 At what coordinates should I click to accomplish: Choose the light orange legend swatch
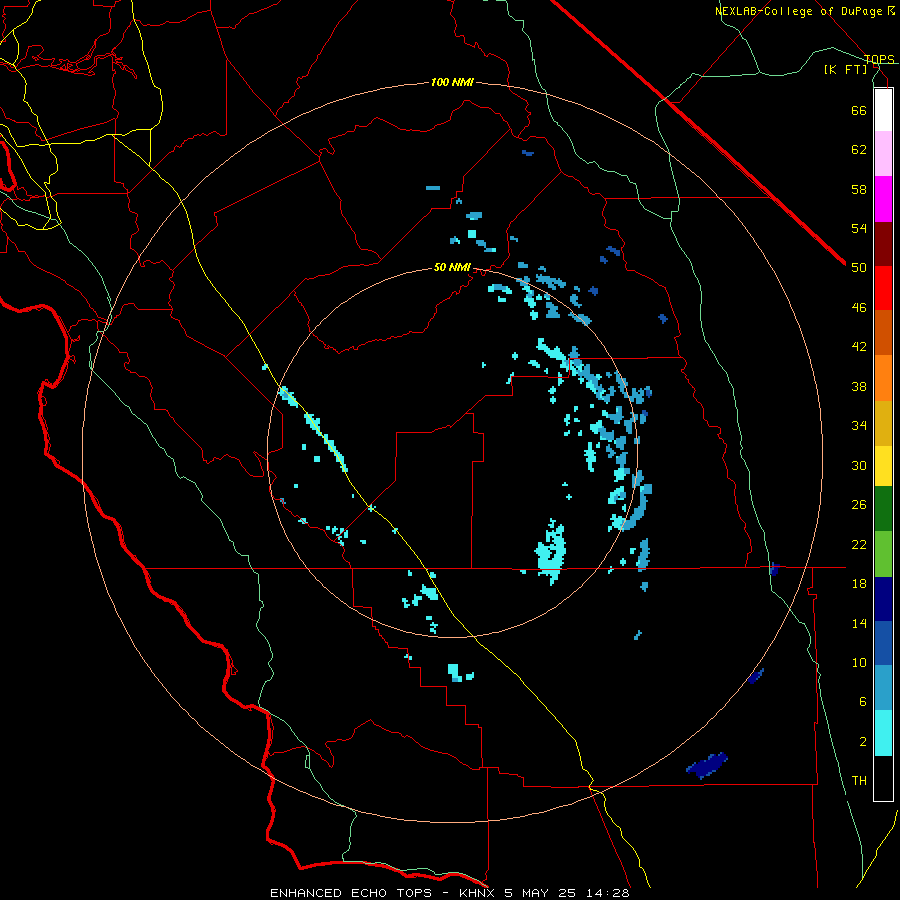[883, 378]
